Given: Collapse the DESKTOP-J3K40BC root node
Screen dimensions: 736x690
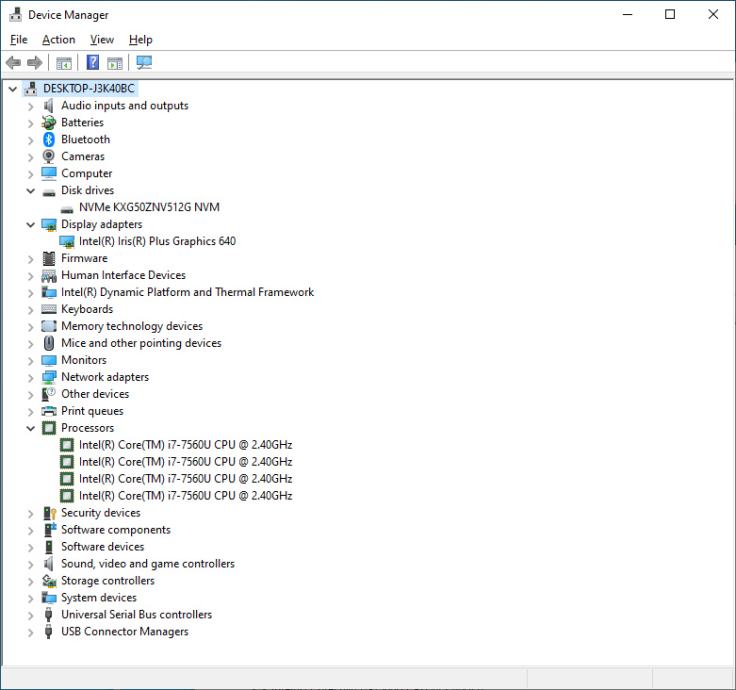Looking at the screenshot, I should point(13,89).
